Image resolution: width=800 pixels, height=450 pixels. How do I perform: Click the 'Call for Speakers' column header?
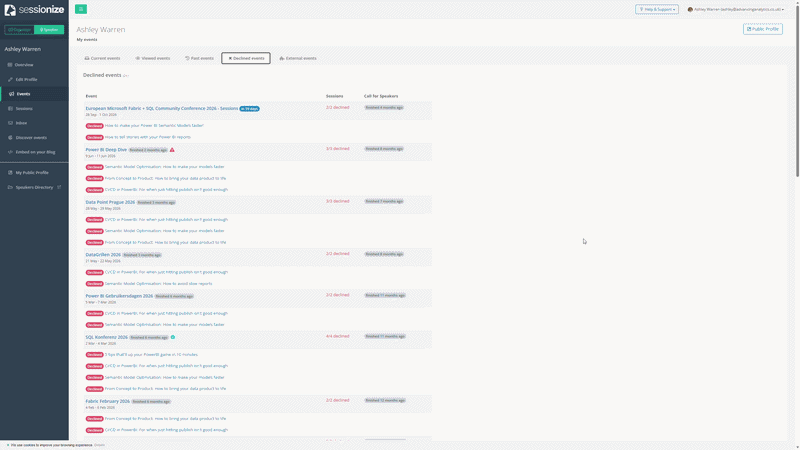coord(381,96)
